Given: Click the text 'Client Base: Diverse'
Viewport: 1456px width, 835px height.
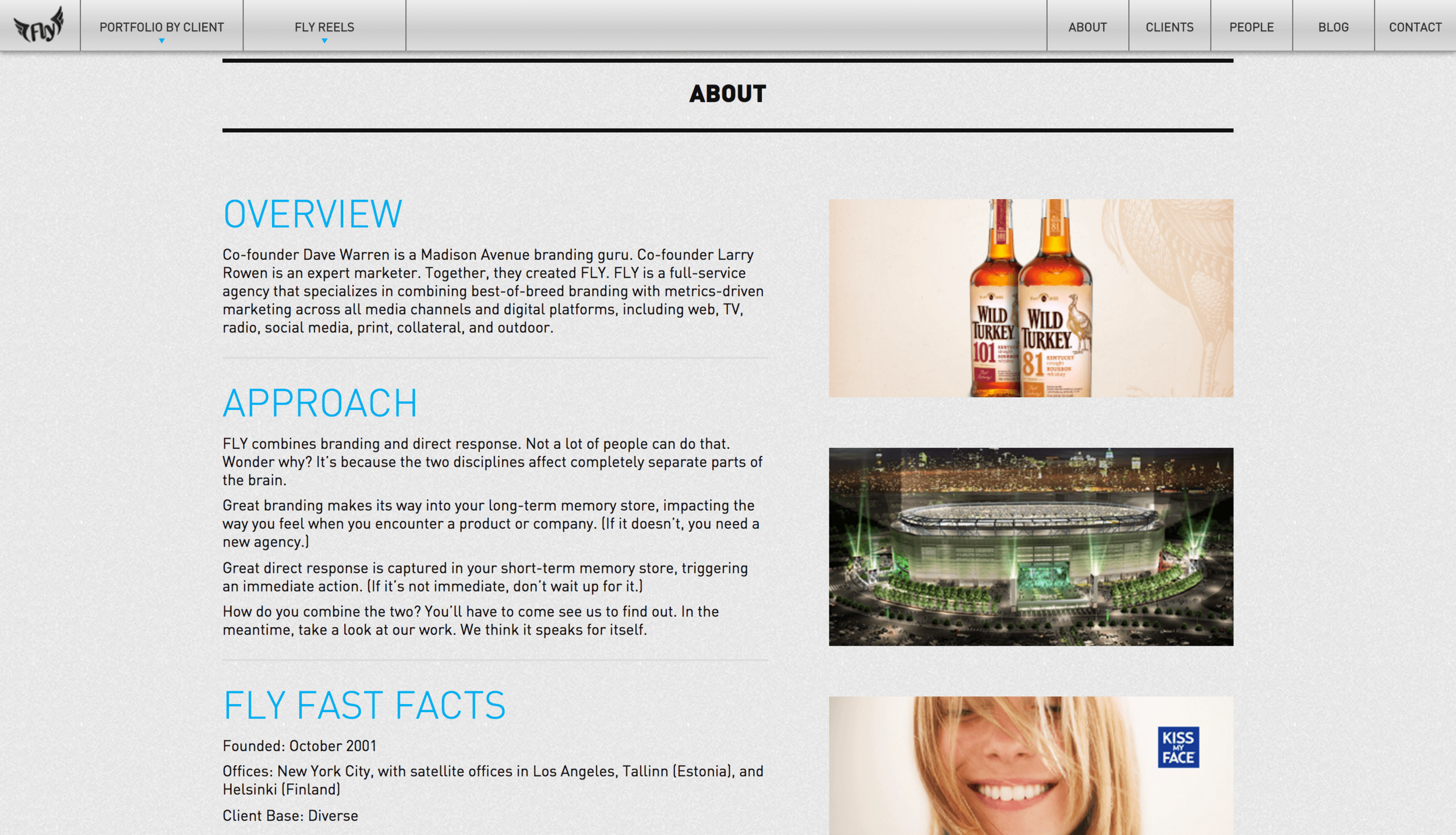Looking at the screenshot, I should [x=290, y=815].
